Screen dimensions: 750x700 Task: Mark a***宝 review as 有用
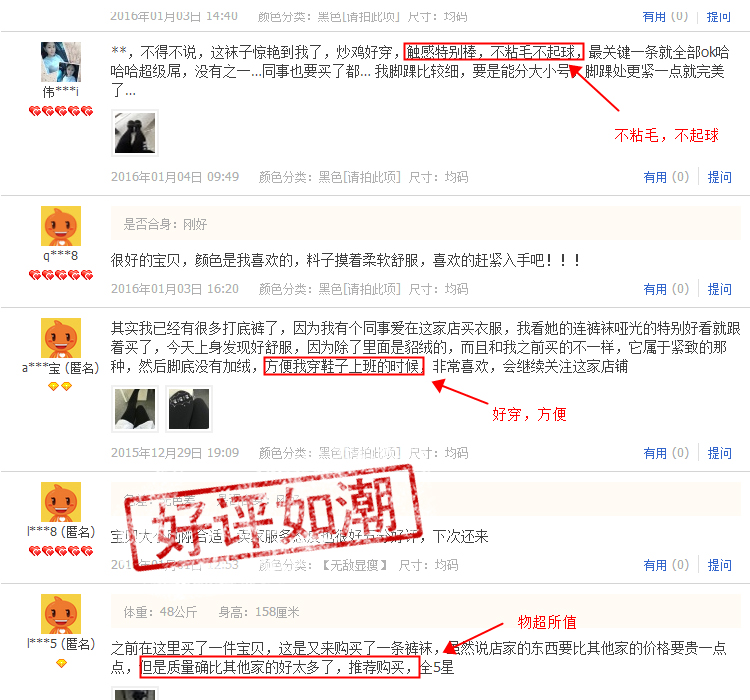(x=666, y=453)
